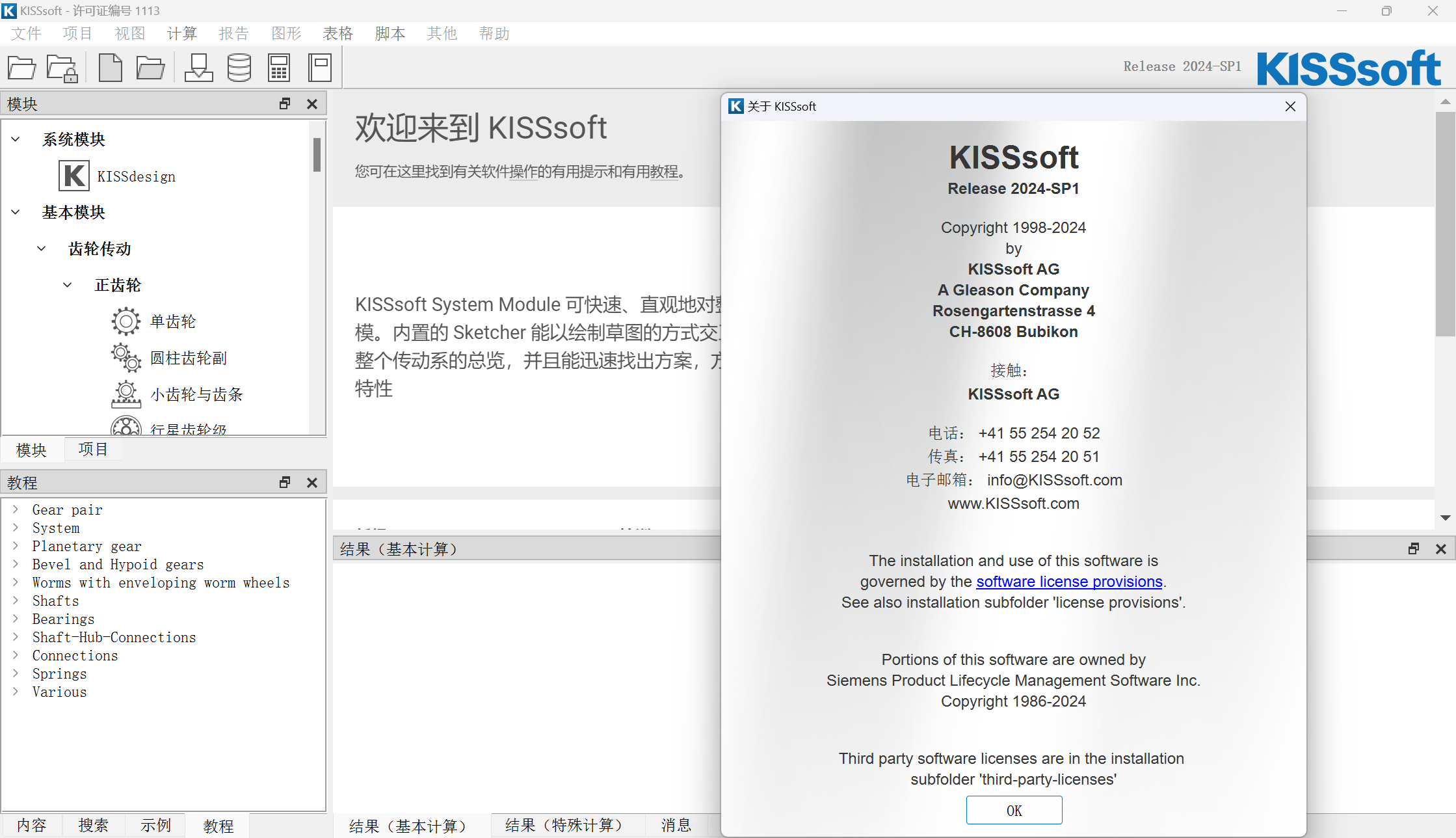Expand the Bevel and Hypoid gears node

pyautogui.click(x=16, y=564)
